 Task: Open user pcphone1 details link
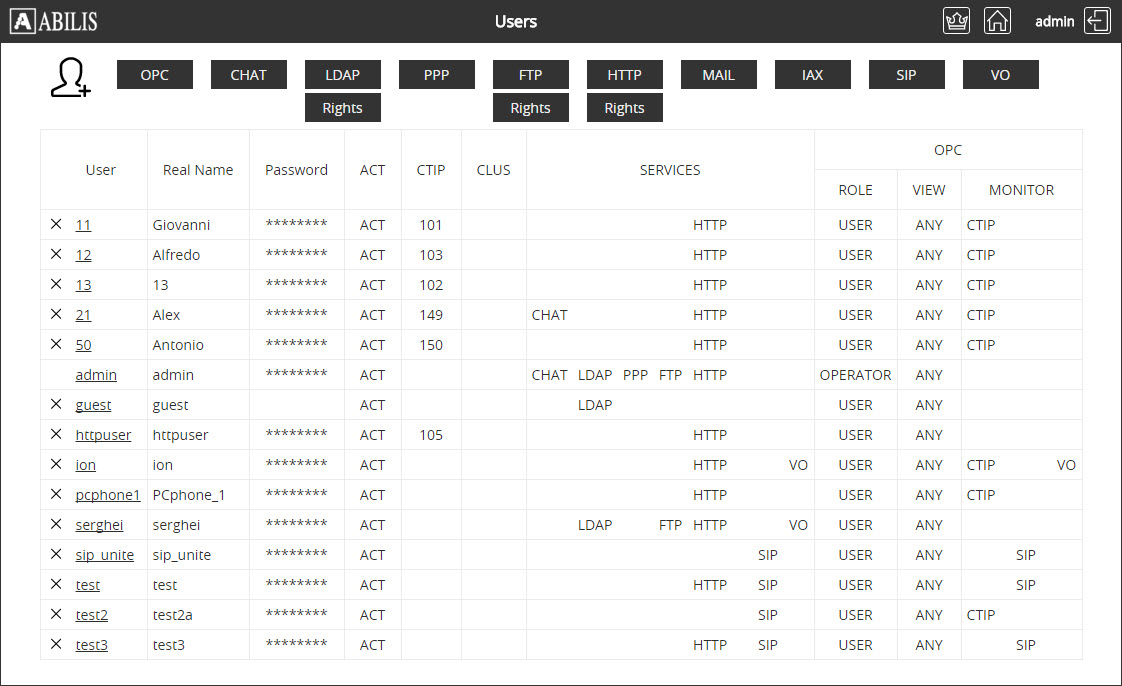(108, 495)
